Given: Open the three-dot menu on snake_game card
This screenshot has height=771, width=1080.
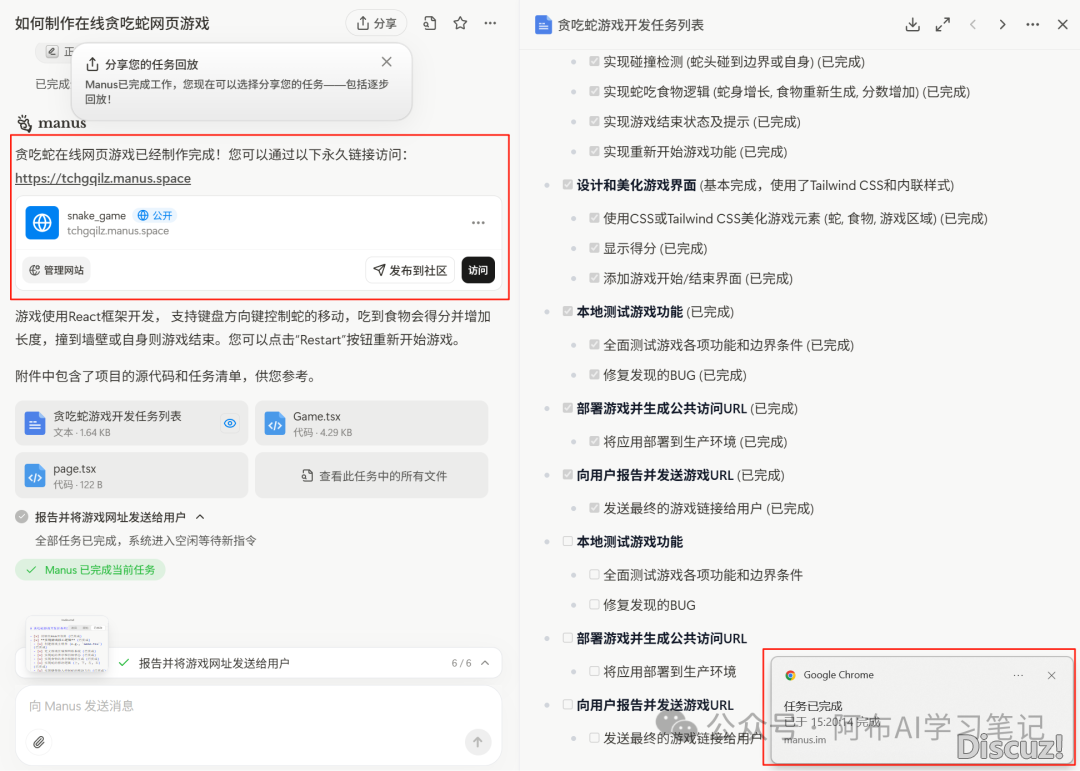Looking at the screenshot, I should (x=478, y=223).
